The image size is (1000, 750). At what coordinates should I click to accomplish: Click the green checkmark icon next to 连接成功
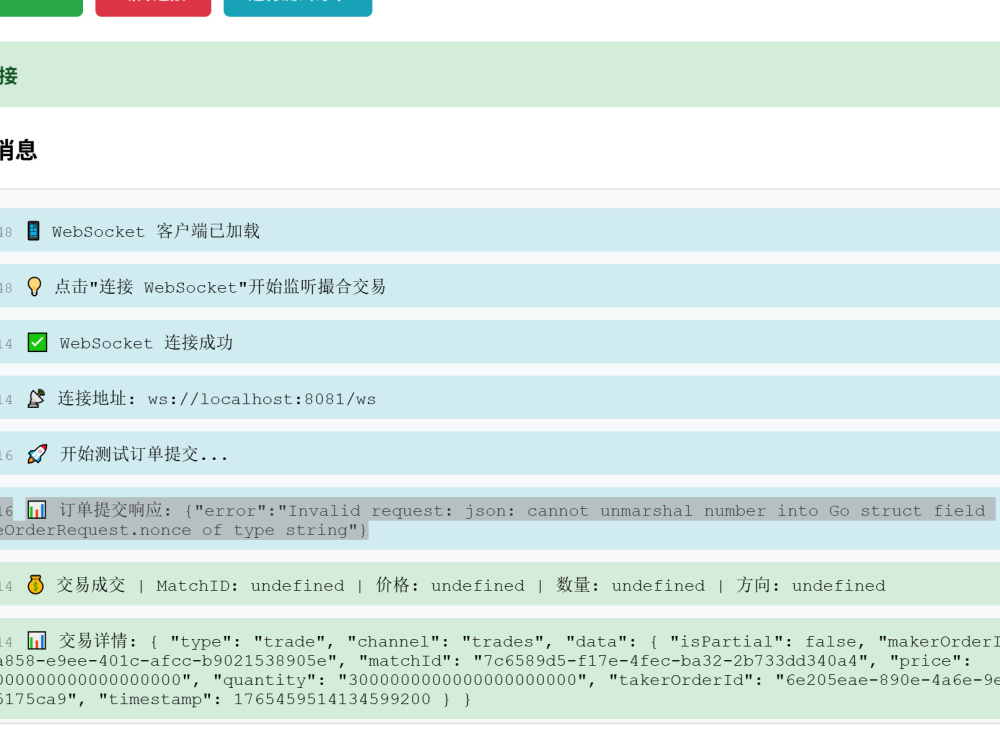[38, 342]
